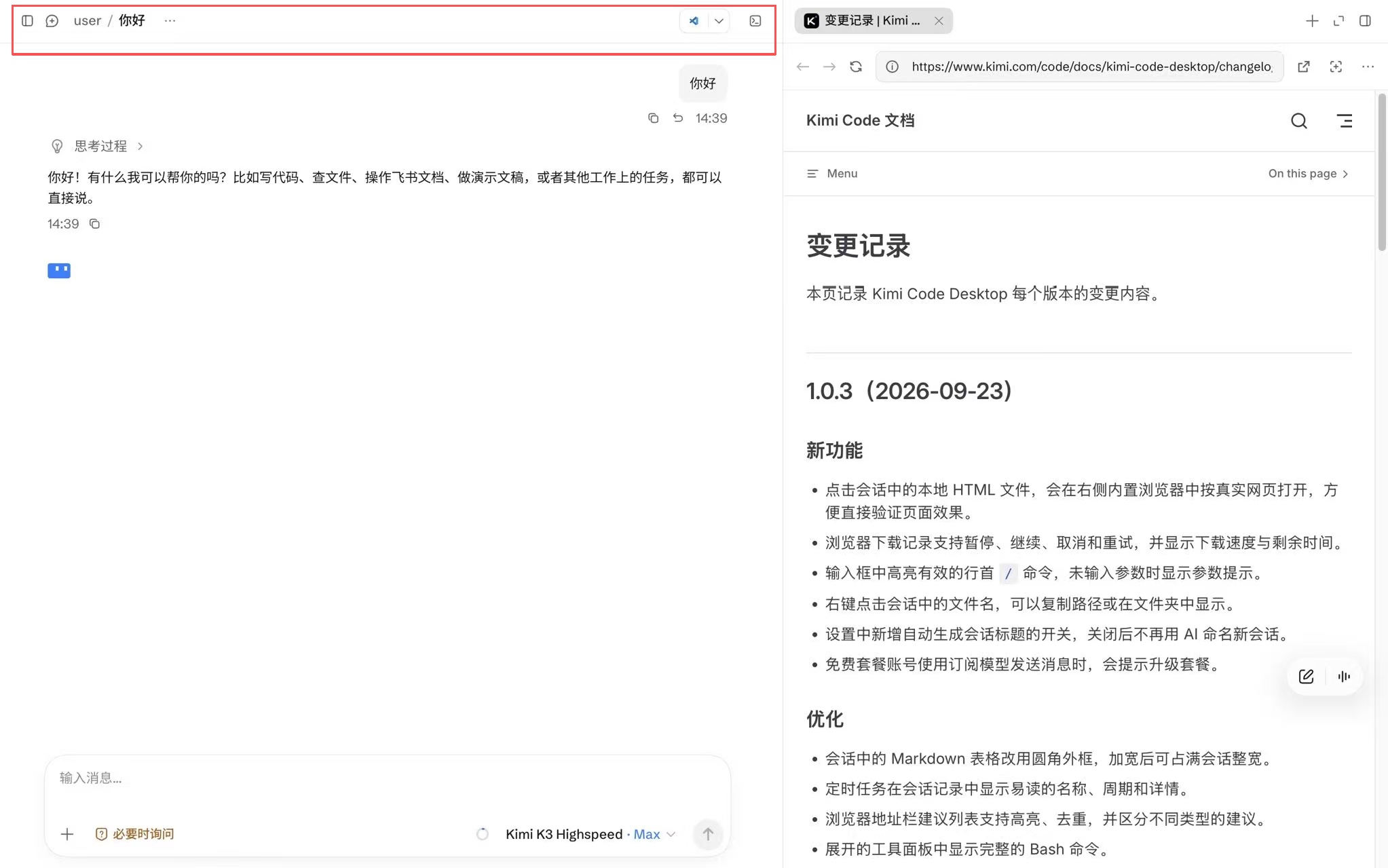Click the user message time 14:39 next to copy icon
Image resolution: width=1388 pixels, height=868 pixels.
point(711,118)
